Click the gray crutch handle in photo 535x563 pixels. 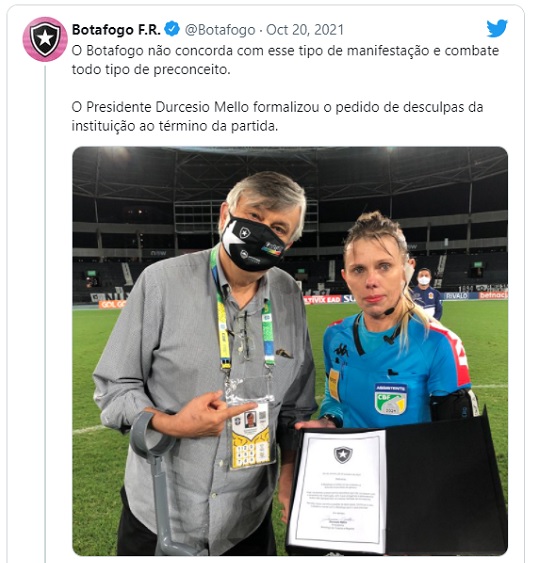click(x=153, y=436)
